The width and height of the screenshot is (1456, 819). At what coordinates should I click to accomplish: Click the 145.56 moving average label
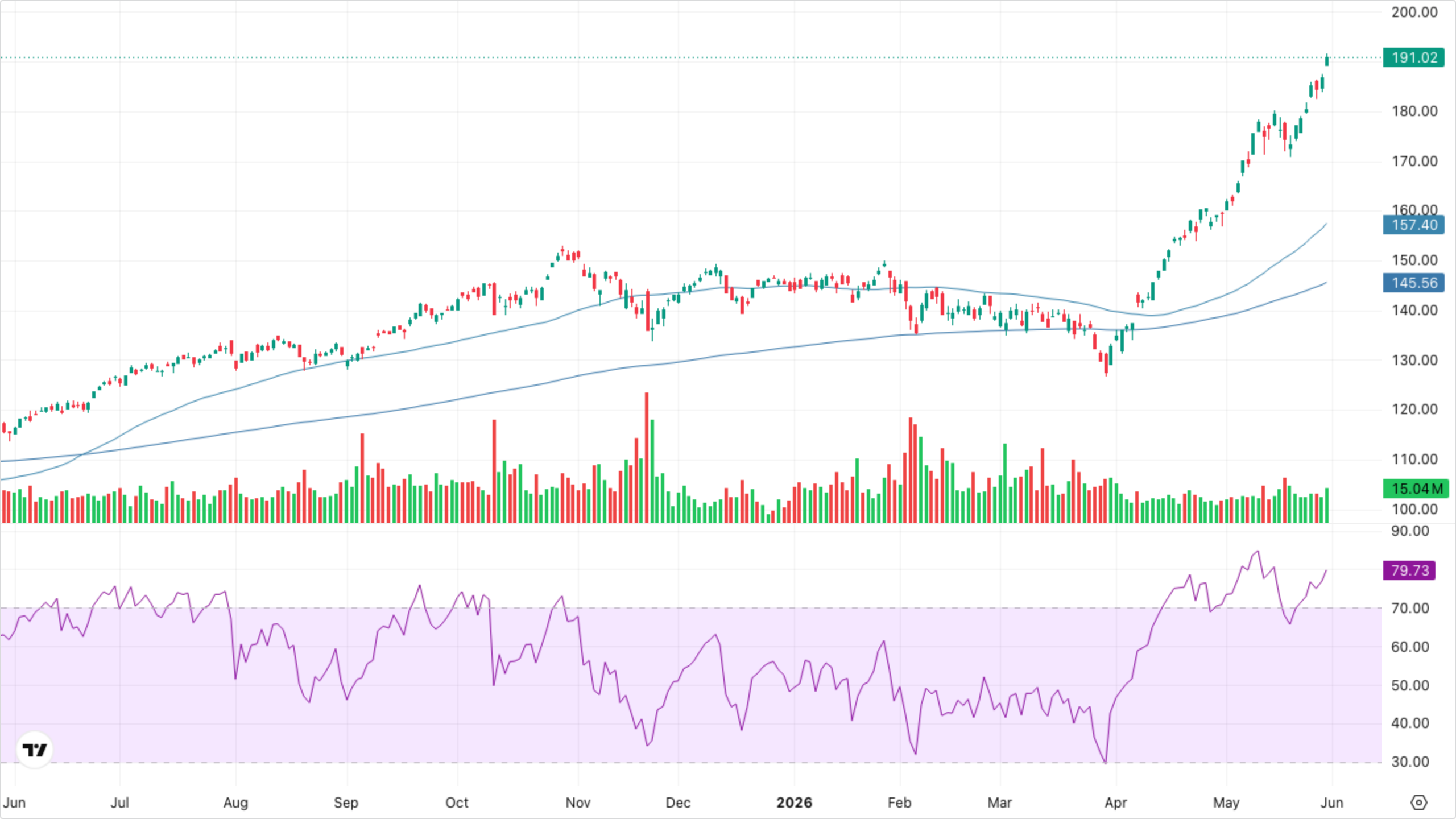(x=1414, y=283)
